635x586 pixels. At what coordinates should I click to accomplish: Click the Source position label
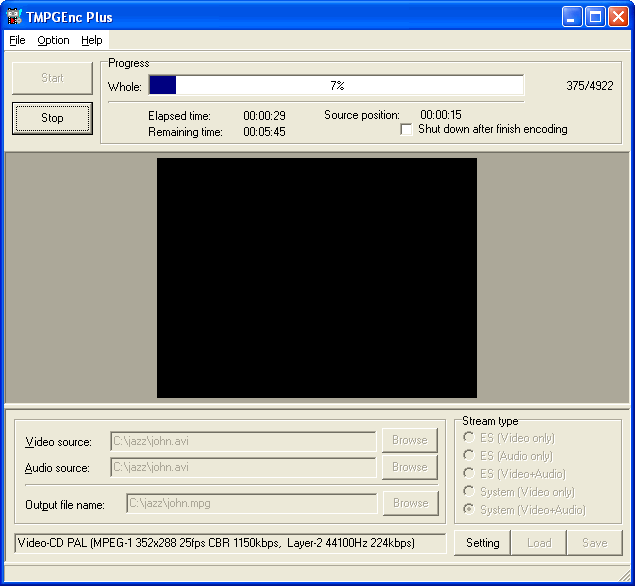[x=362, y=115]
